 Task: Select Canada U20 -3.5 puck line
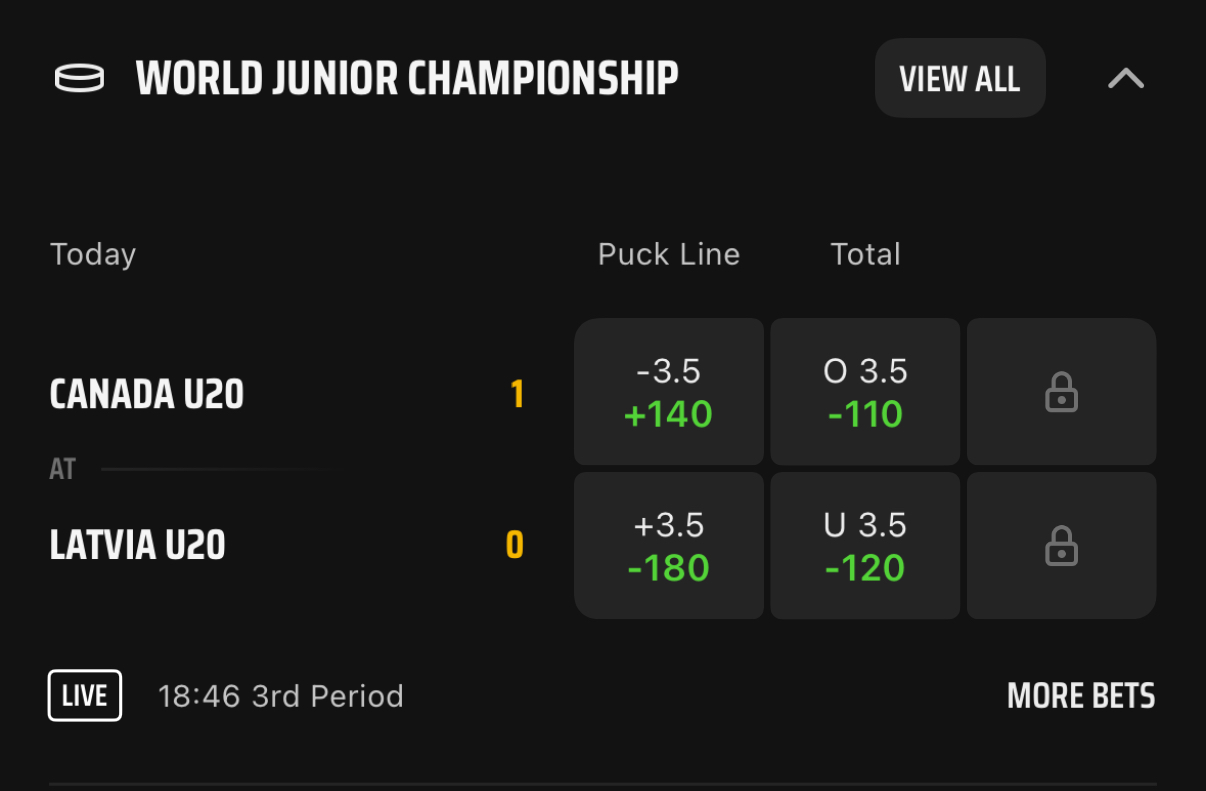(x=669, y=392)
